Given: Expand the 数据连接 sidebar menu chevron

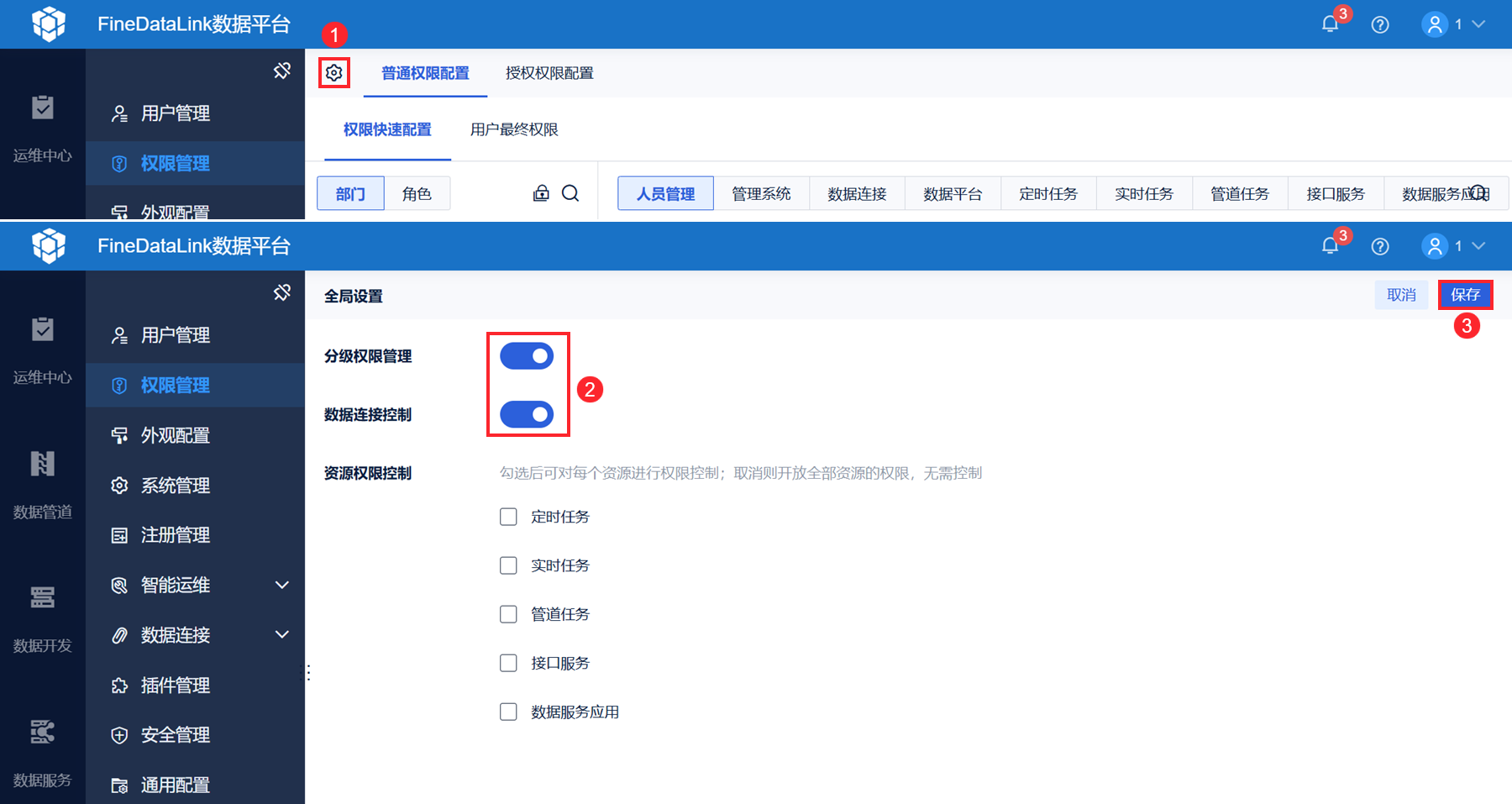Looking at the screenshot, I should (x=282, y=634).
